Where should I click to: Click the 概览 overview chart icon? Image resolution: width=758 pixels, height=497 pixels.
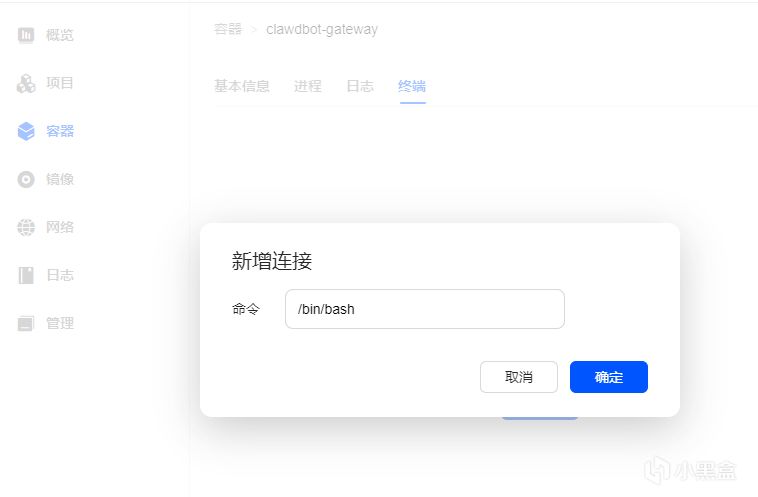click(x=26, y=35)
